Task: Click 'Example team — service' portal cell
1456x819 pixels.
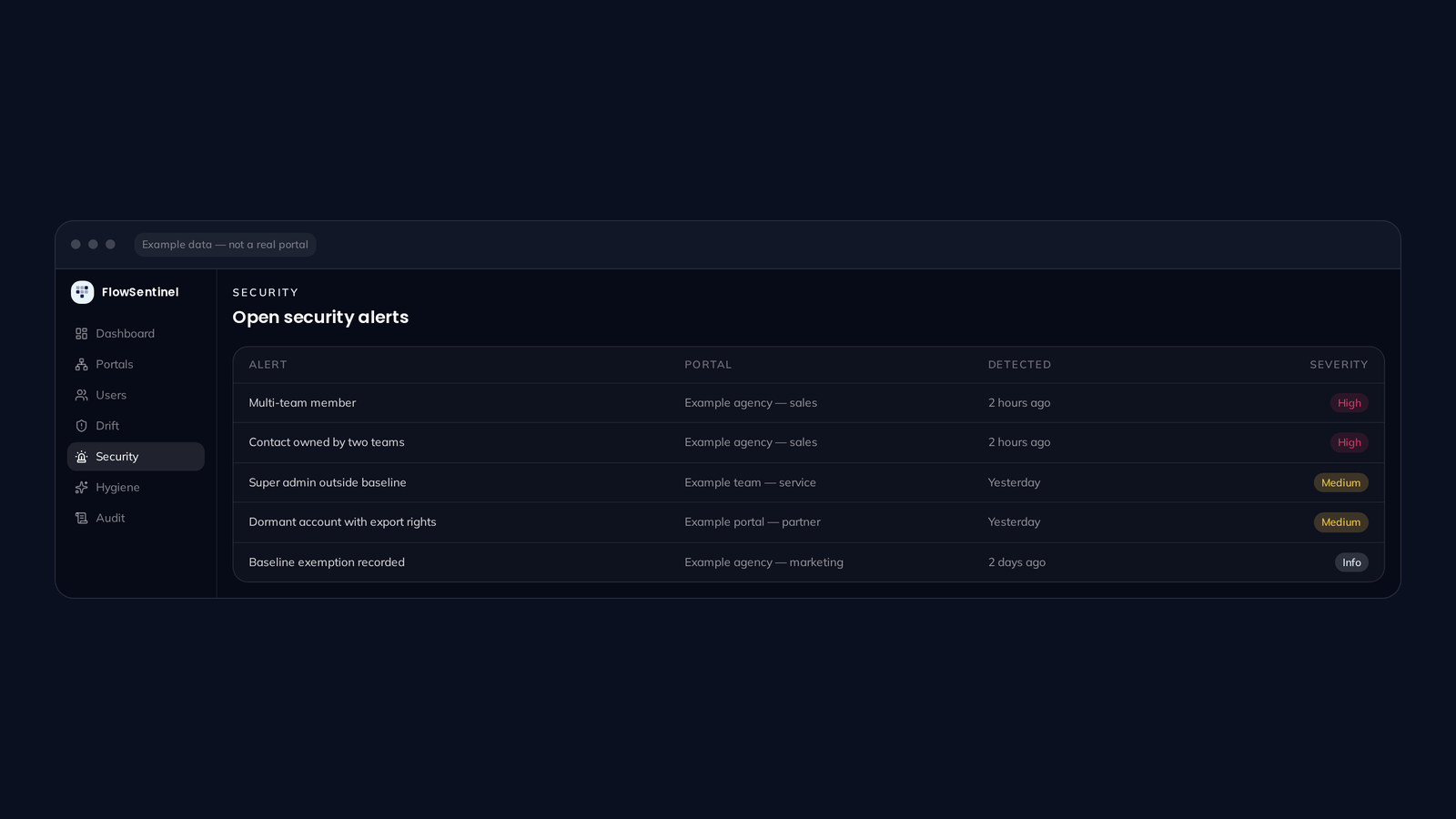Action: pos(750,482)
